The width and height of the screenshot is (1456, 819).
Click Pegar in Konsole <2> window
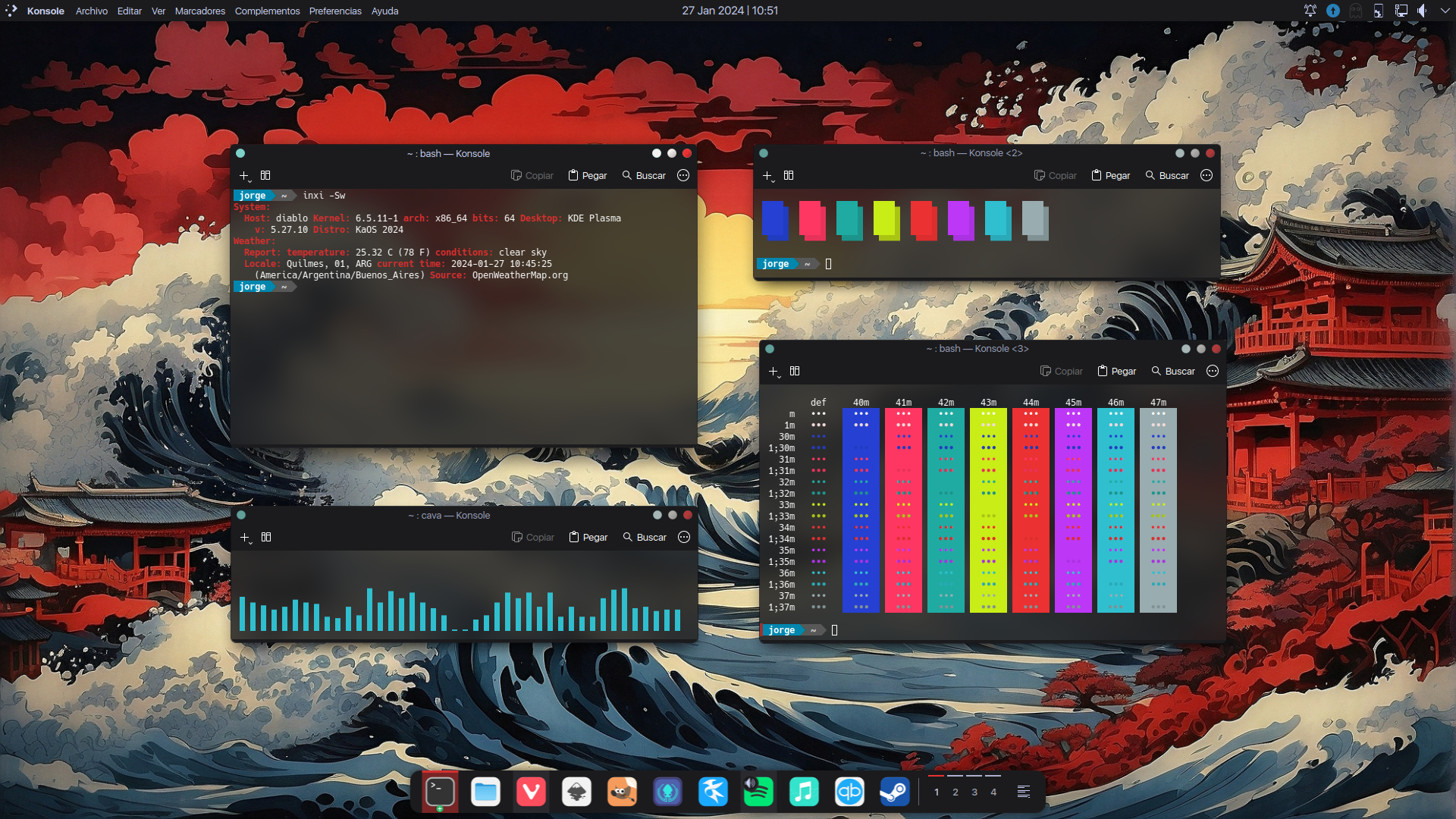coord(1111,175)
